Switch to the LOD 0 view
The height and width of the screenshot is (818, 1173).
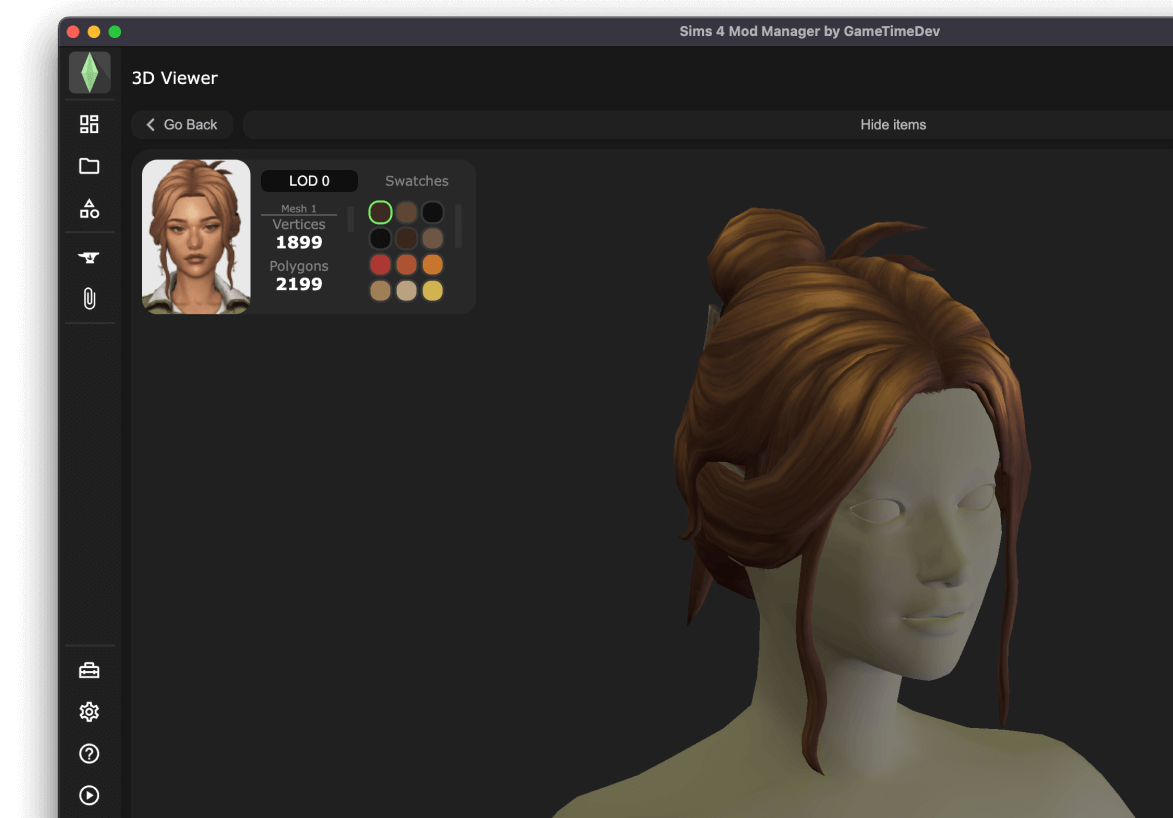[309, 180]
